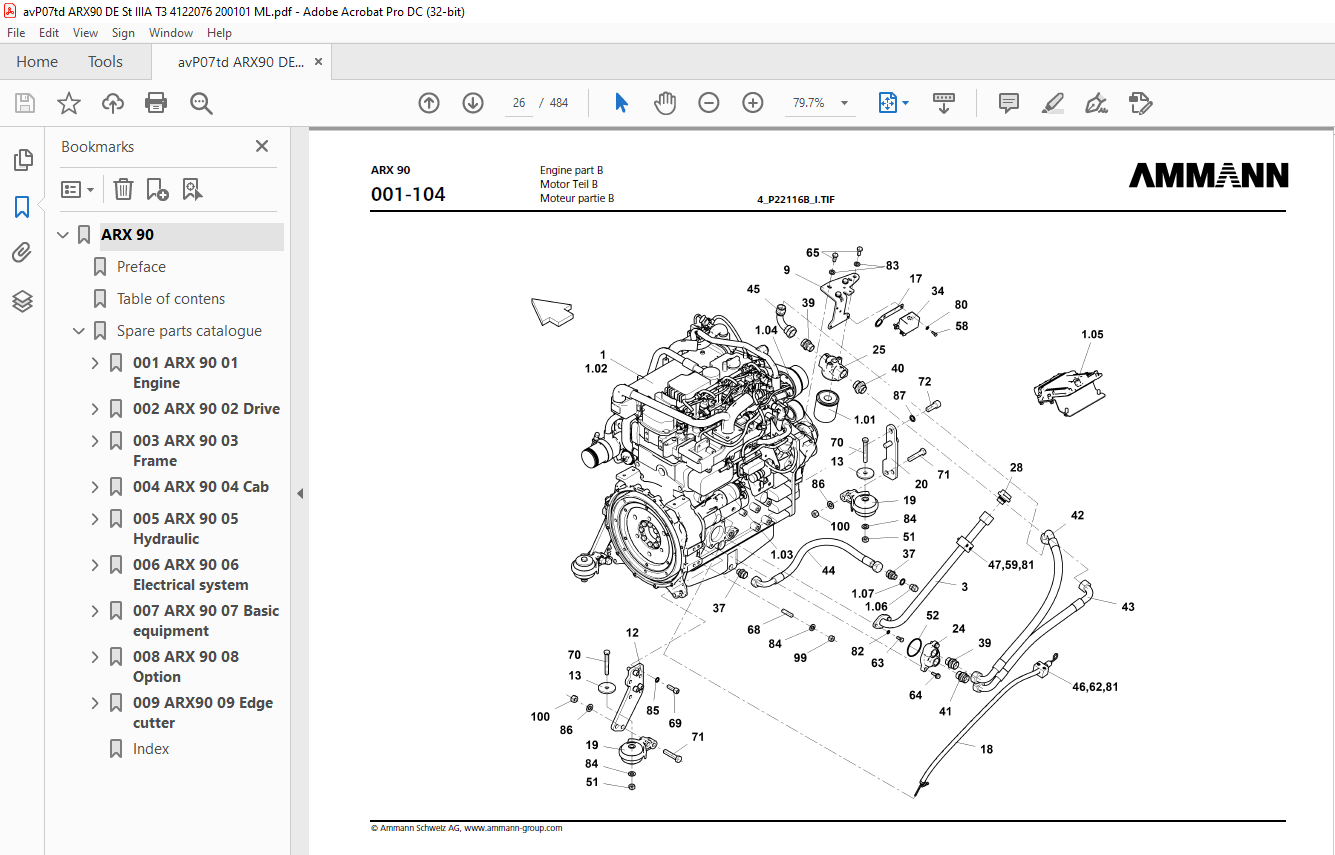Screen dimensions: 1335x855
Task: Open the Find text search tool
Action: tap(201, 103)
